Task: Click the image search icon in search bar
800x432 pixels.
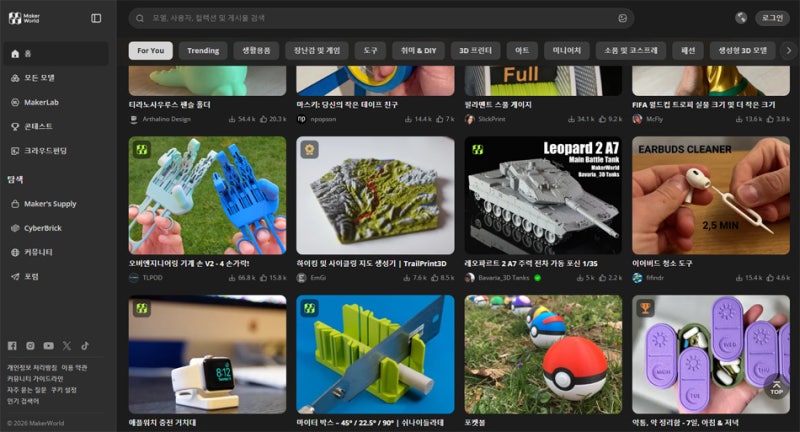Action: click(622, 18)
